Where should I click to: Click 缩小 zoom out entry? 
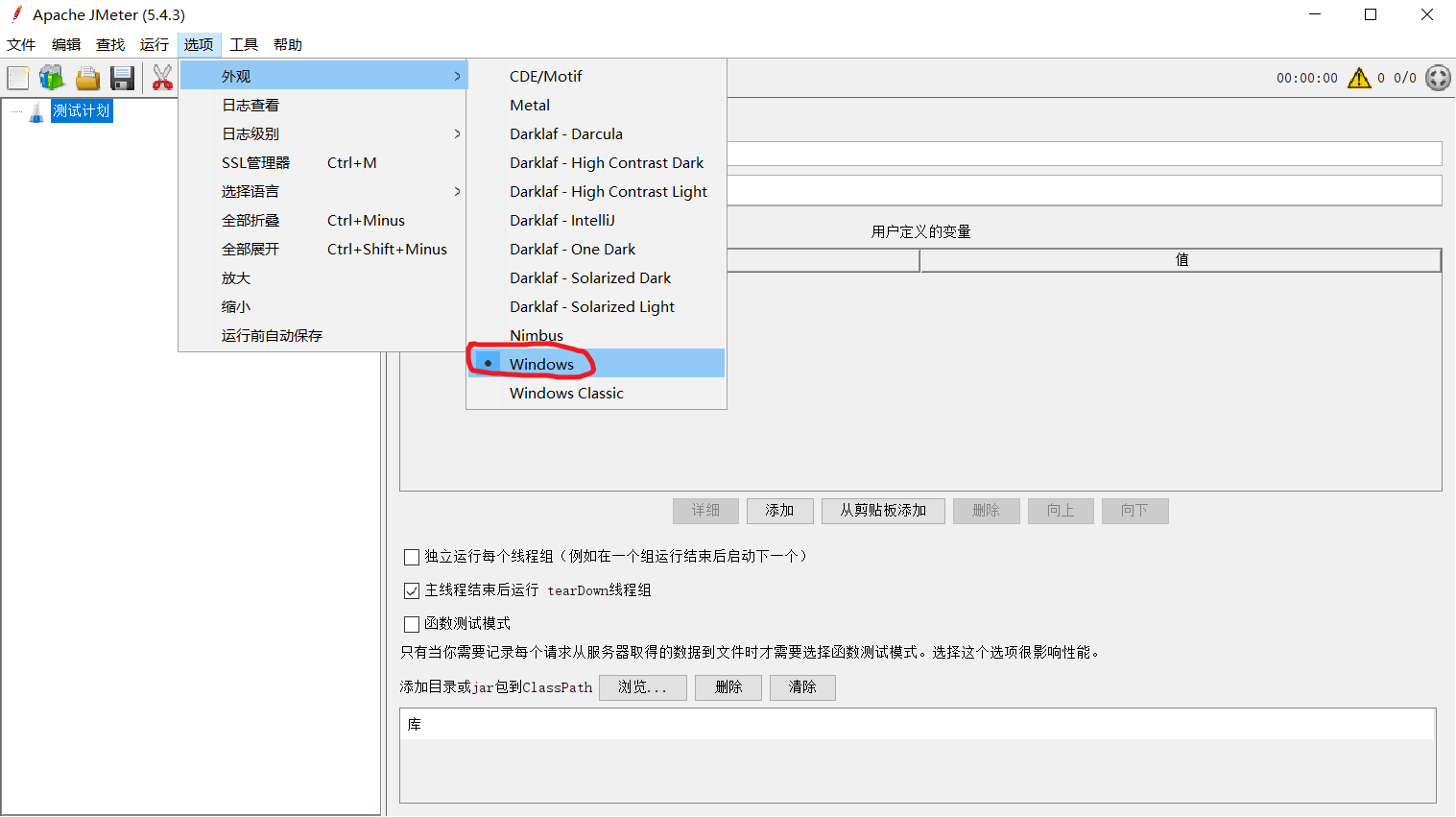pyautogui.click(x=323, y=306)
